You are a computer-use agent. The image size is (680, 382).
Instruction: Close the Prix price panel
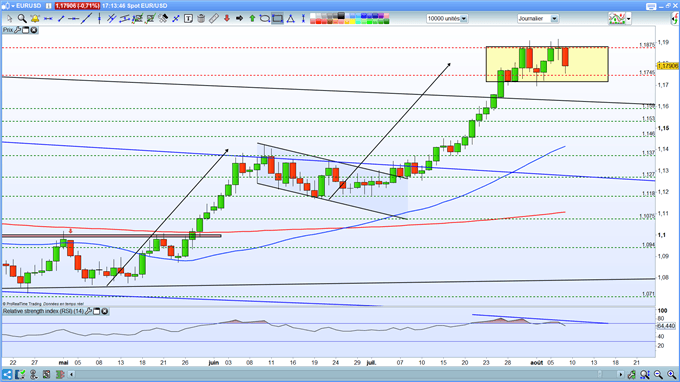(33, 30)
